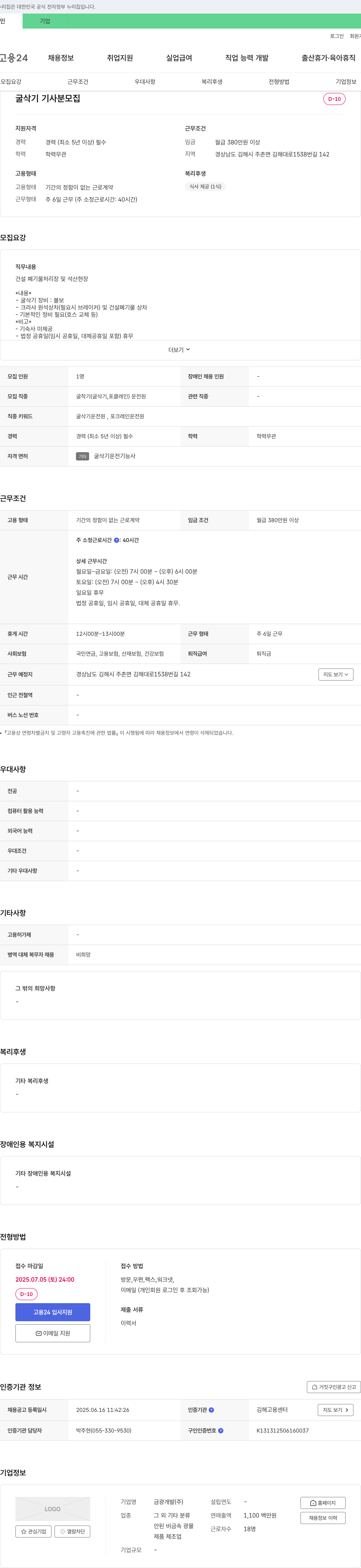
Task: Apply via 이메일 지원 button
Action: click(52, 1332)
